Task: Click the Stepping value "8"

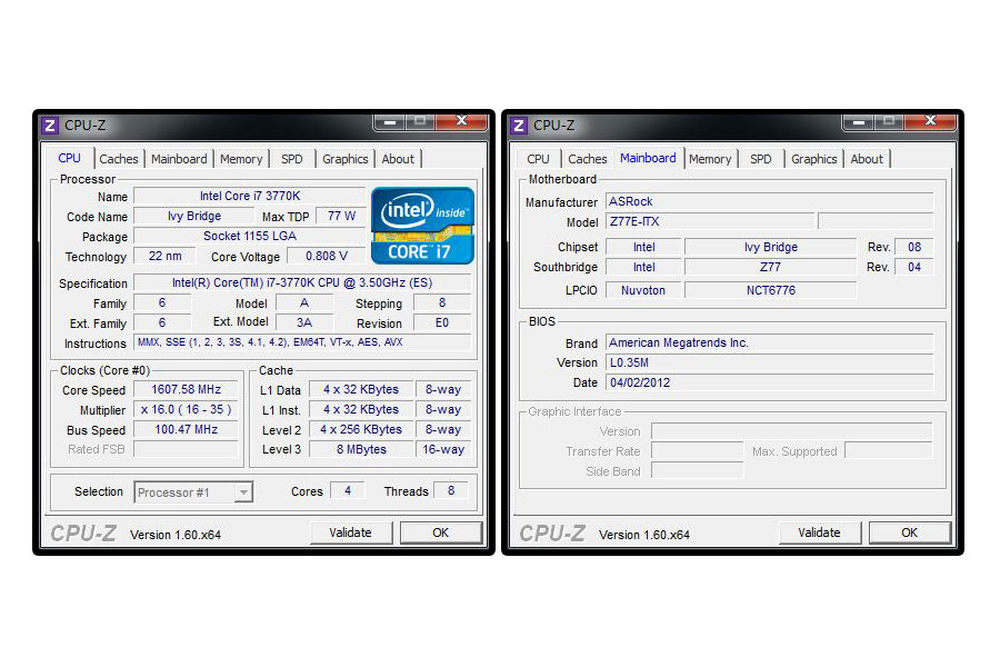Action: pyautogui.click(x=442, y=303)
